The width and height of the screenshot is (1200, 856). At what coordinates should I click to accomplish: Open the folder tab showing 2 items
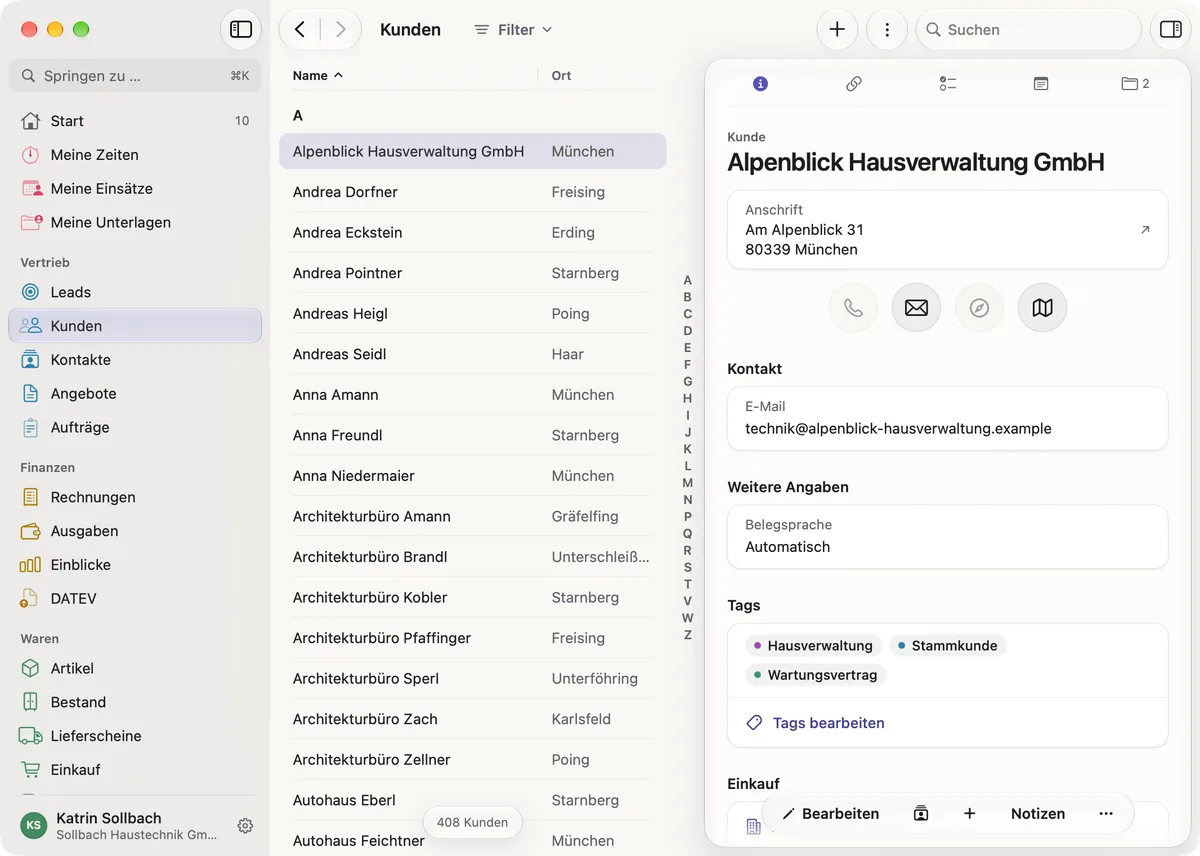pos(1135,84)
